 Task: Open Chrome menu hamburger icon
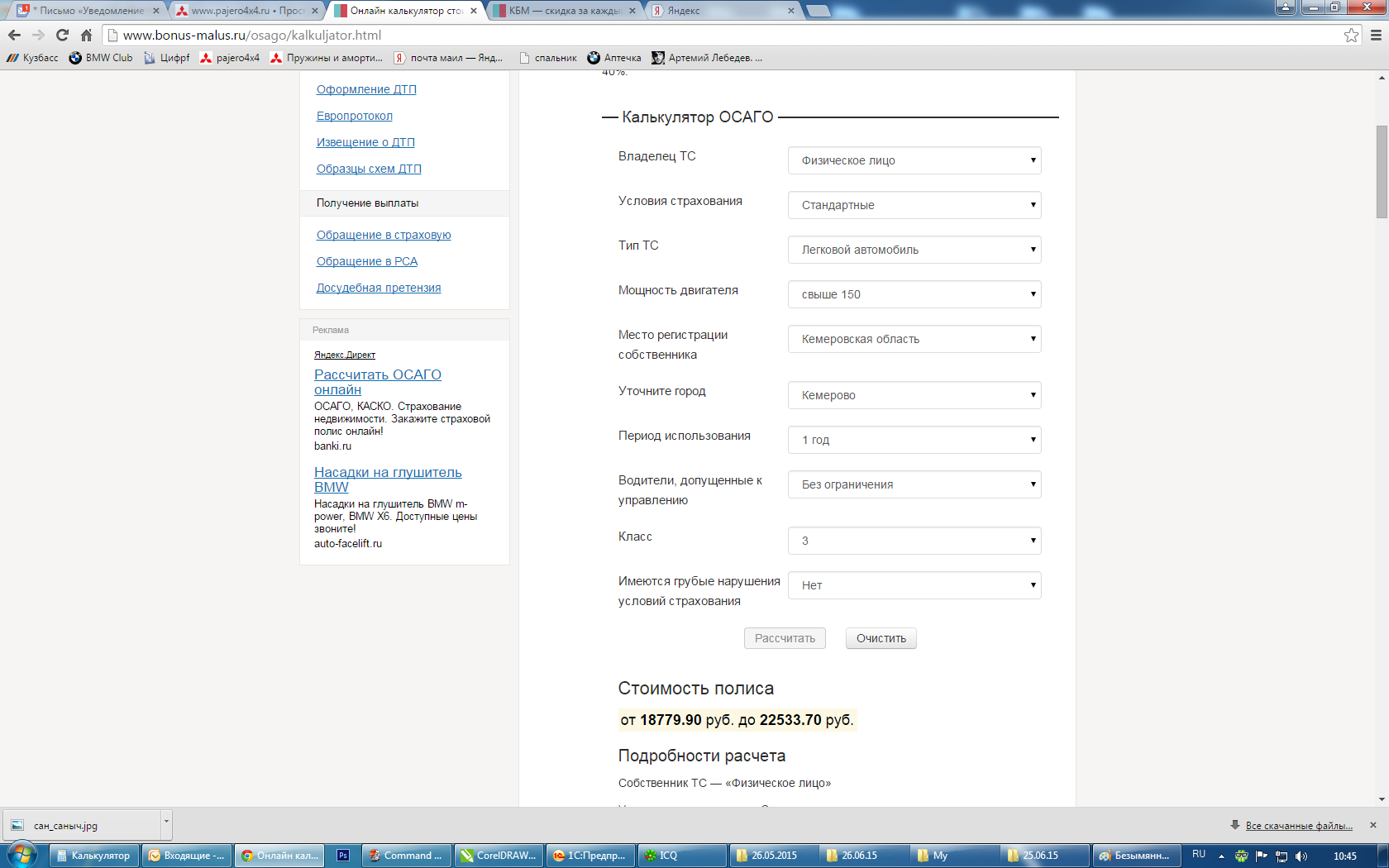point(1376,35)
